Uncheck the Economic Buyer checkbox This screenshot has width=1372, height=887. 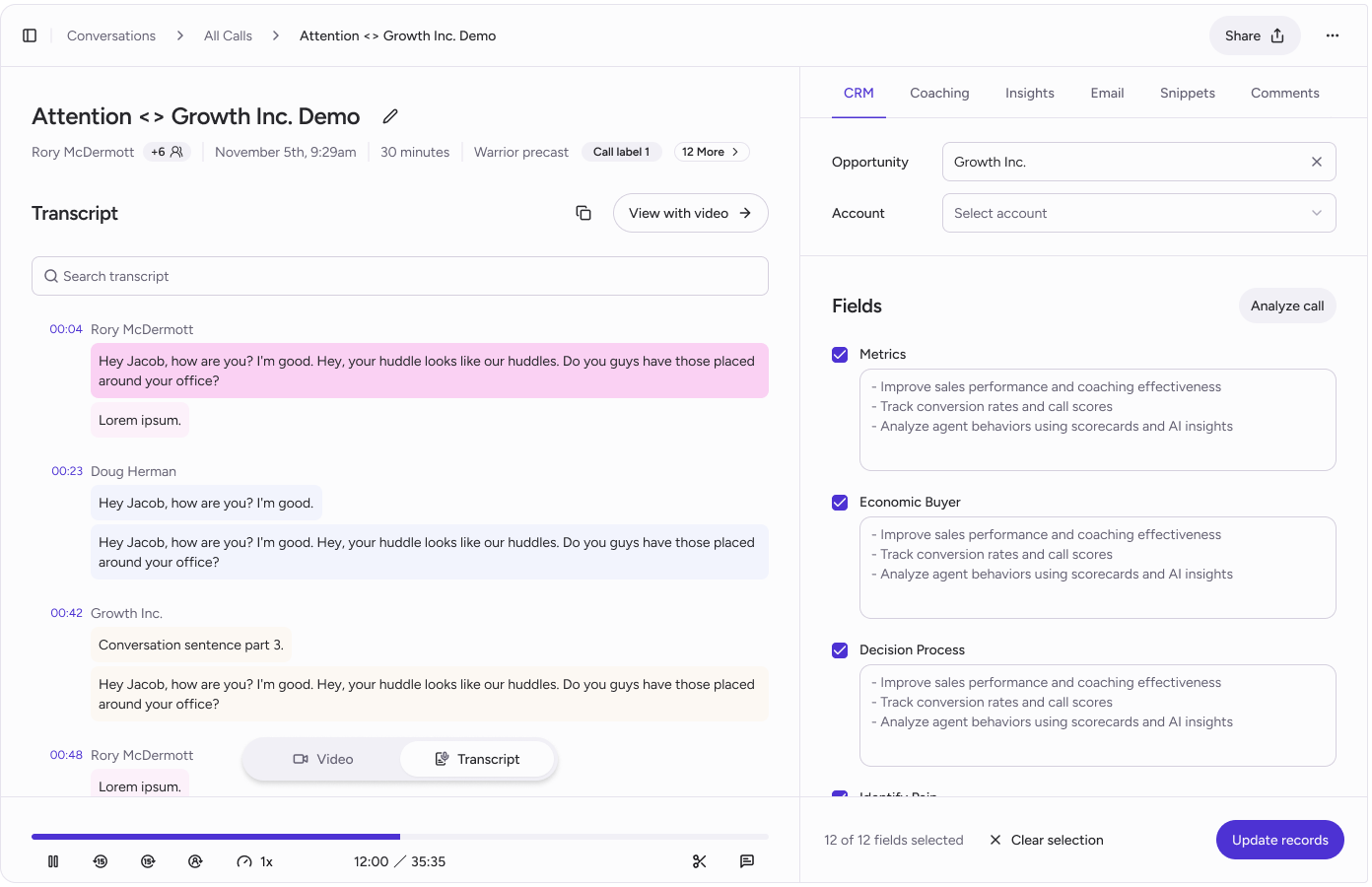point(840,503)
